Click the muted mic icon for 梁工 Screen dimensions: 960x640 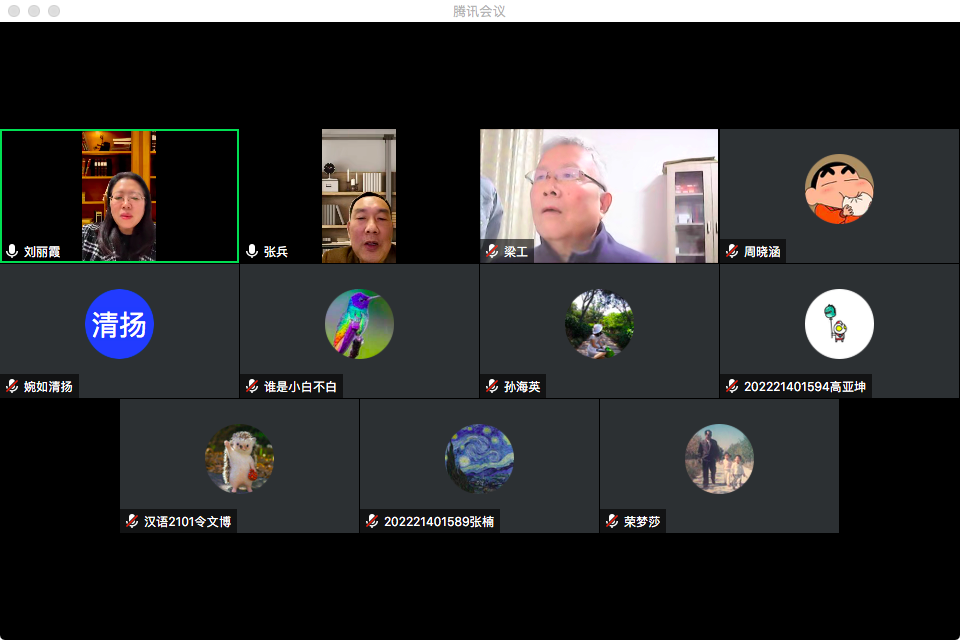(x=492, y=252)
